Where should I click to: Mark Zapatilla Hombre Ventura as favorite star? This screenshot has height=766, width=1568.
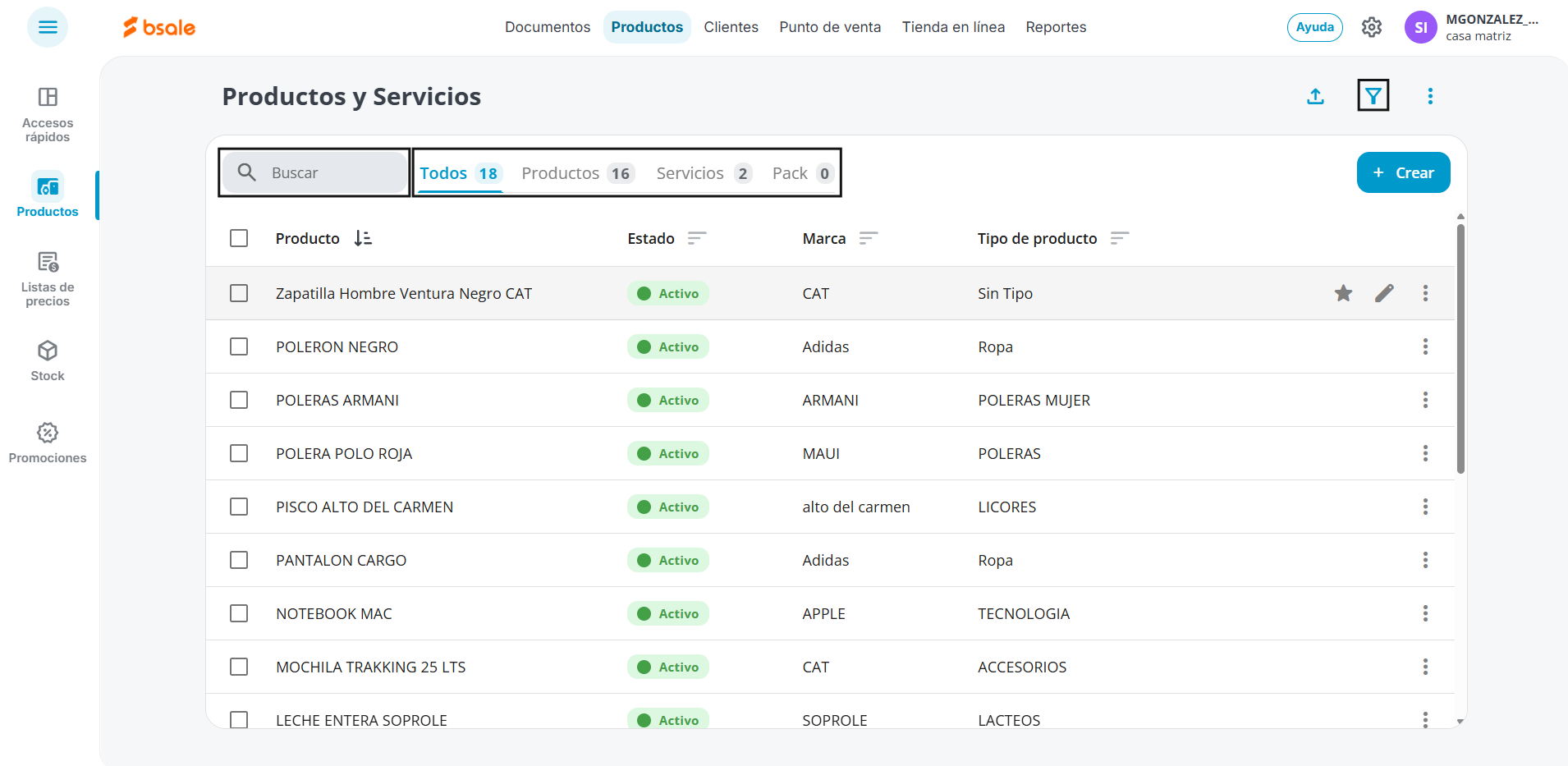click(x=1343, y=293)
